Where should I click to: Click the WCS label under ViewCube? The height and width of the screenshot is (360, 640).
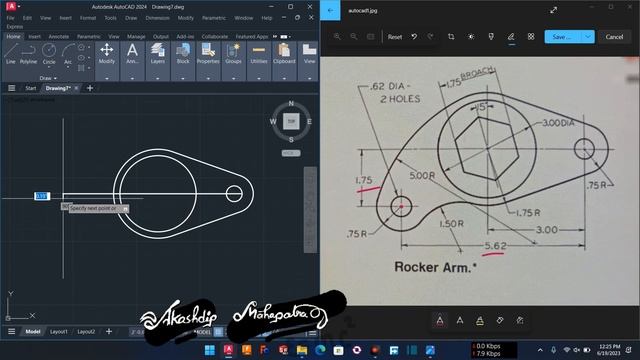(x=291, y=153)
